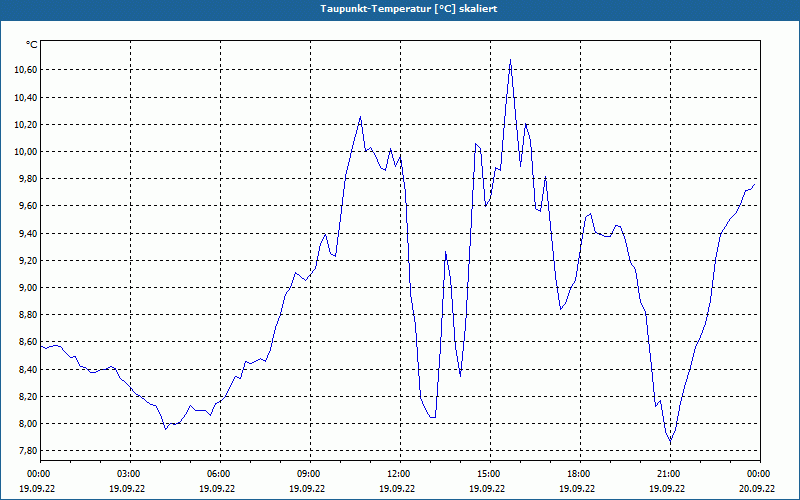This screenshot has height=500, width=800.
Task: Click the 09:00 time label
Action: (x=310, y=474)
